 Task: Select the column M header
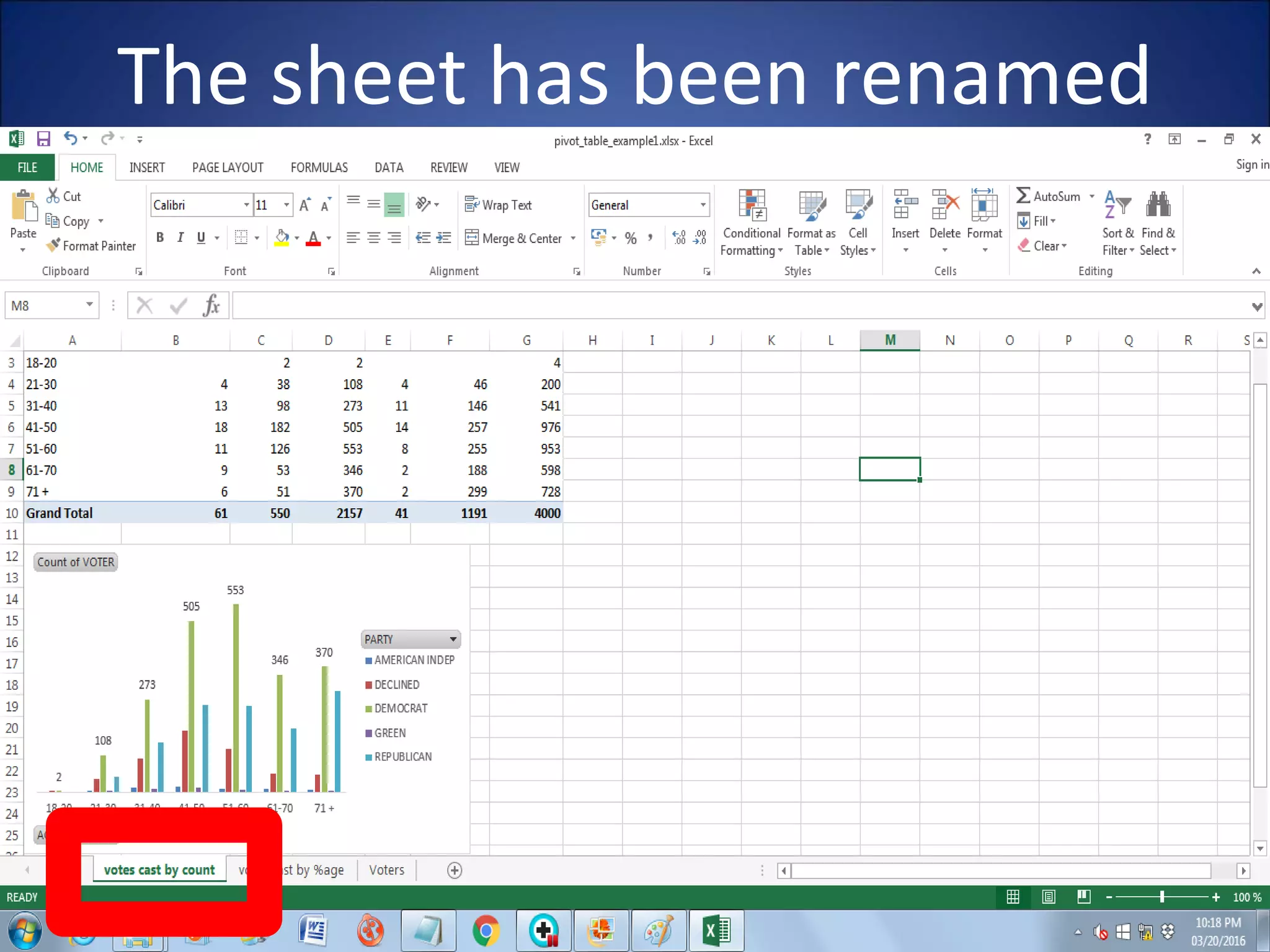pyautogui.click(x=890, y=340)
